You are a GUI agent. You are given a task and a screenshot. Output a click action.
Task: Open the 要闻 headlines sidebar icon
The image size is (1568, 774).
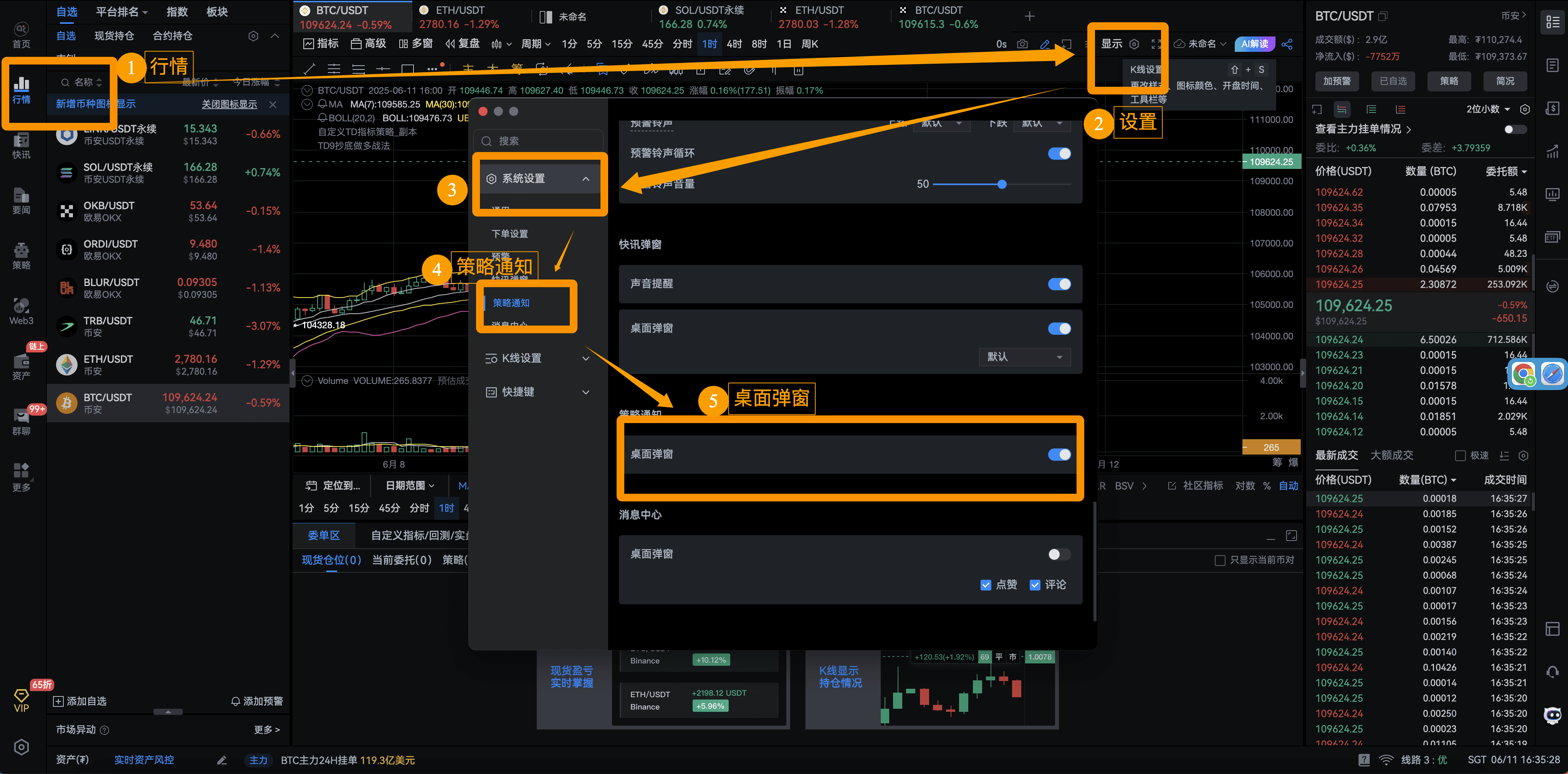pyautogui.click(x=21, y=202)
